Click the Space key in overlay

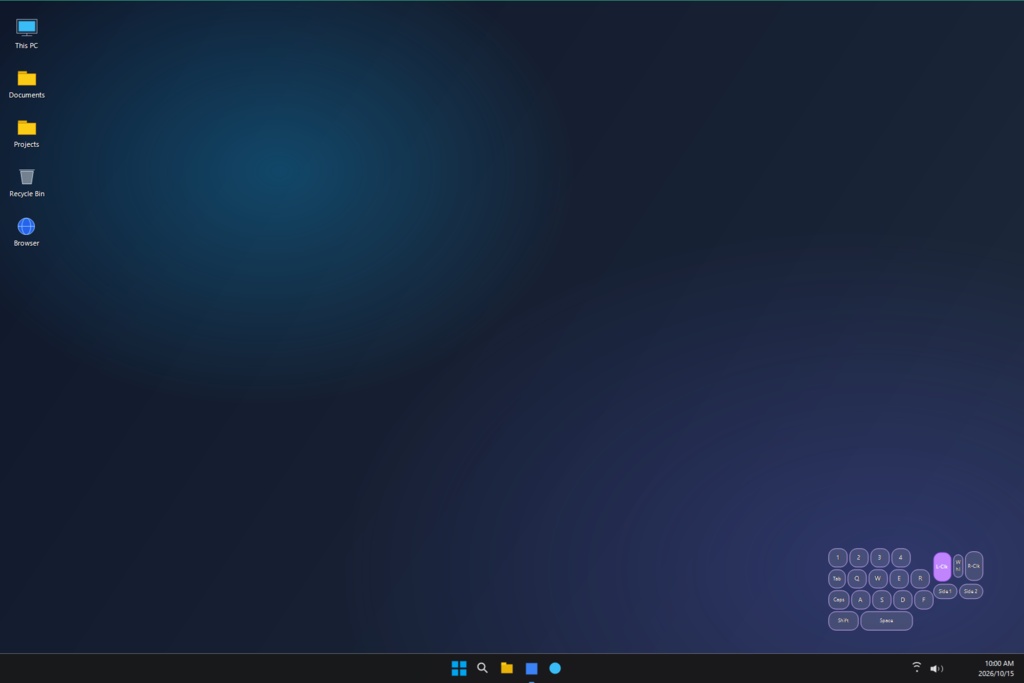[x=886, y=620]
